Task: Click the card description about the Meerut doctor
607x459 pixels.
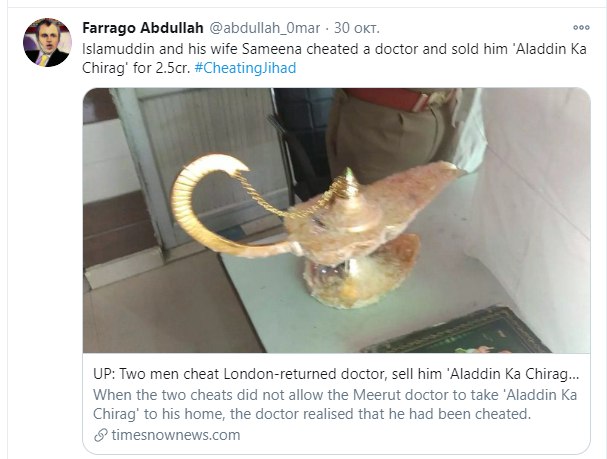Action: coord(335,404)
